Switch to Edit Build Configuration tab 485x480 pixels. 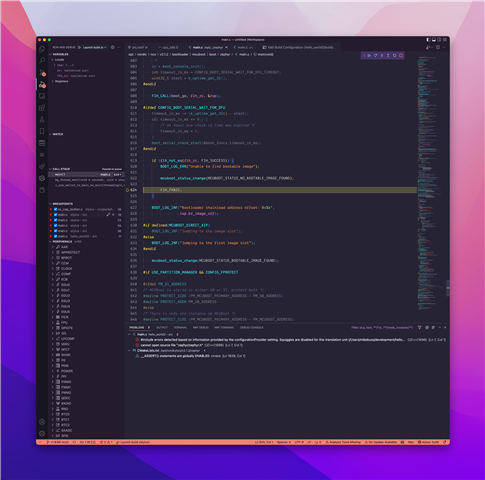(300, 47)
